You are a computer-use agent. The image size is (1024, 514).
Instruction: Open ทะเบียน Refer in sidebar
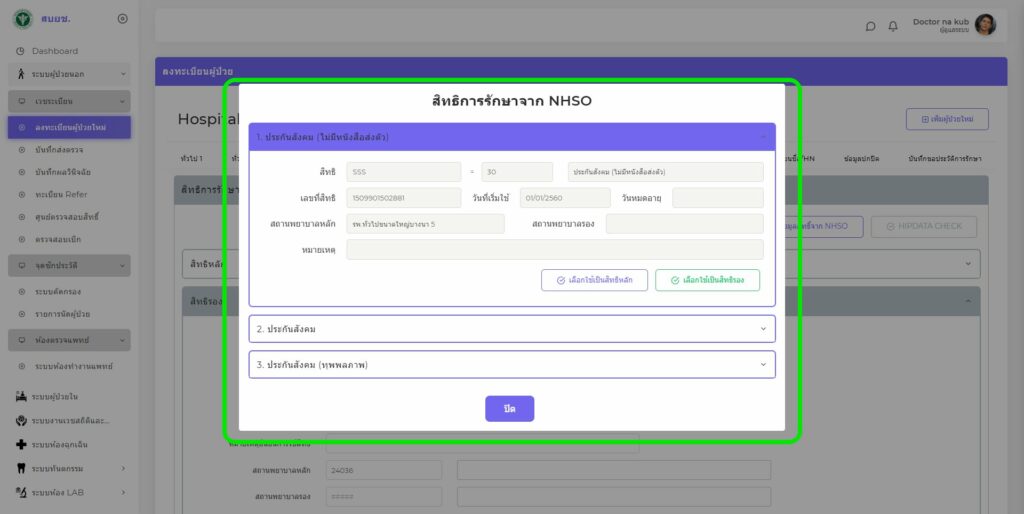pyautogui.click(x=60, y=195)
